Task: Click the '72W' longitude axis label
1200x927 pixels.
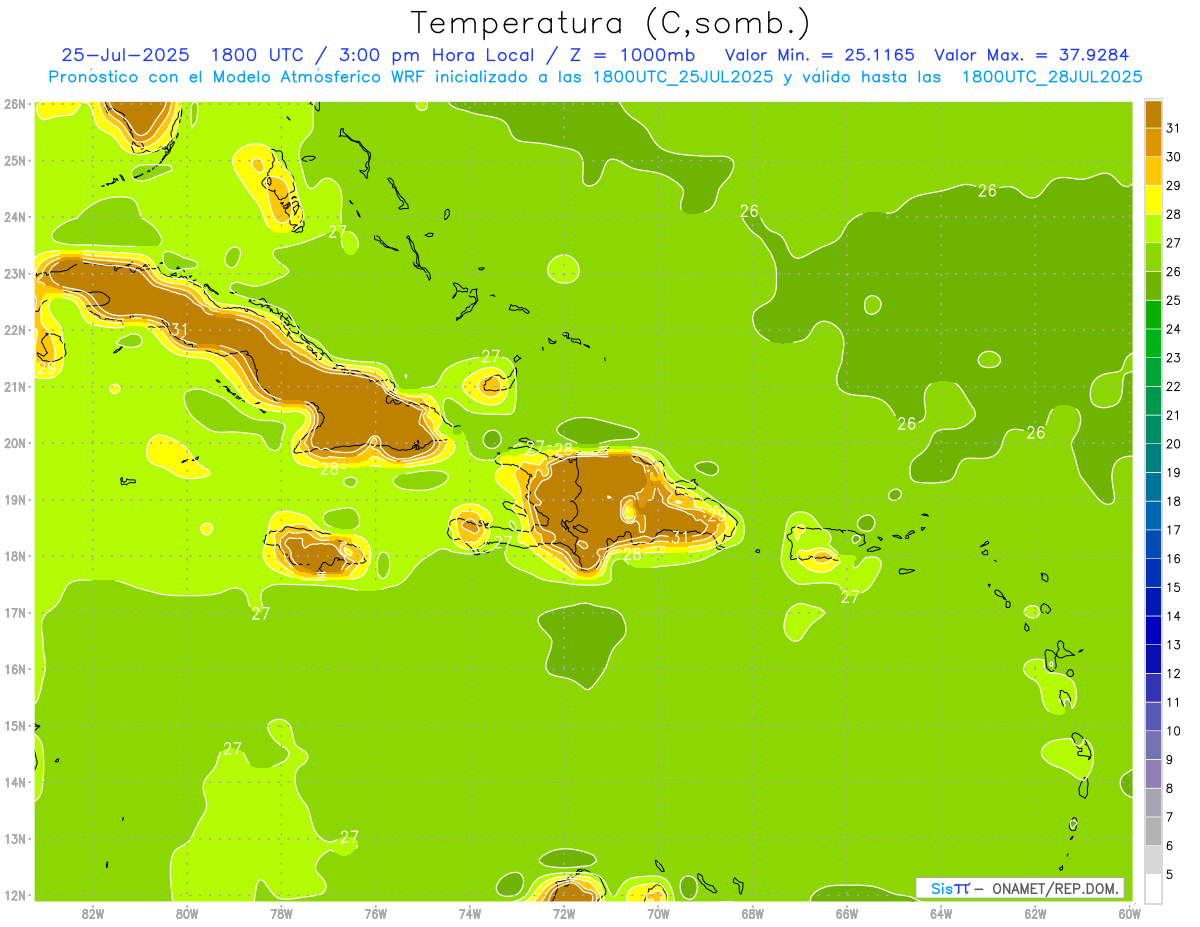Action: pyautogui.click(x=564, y=913)
